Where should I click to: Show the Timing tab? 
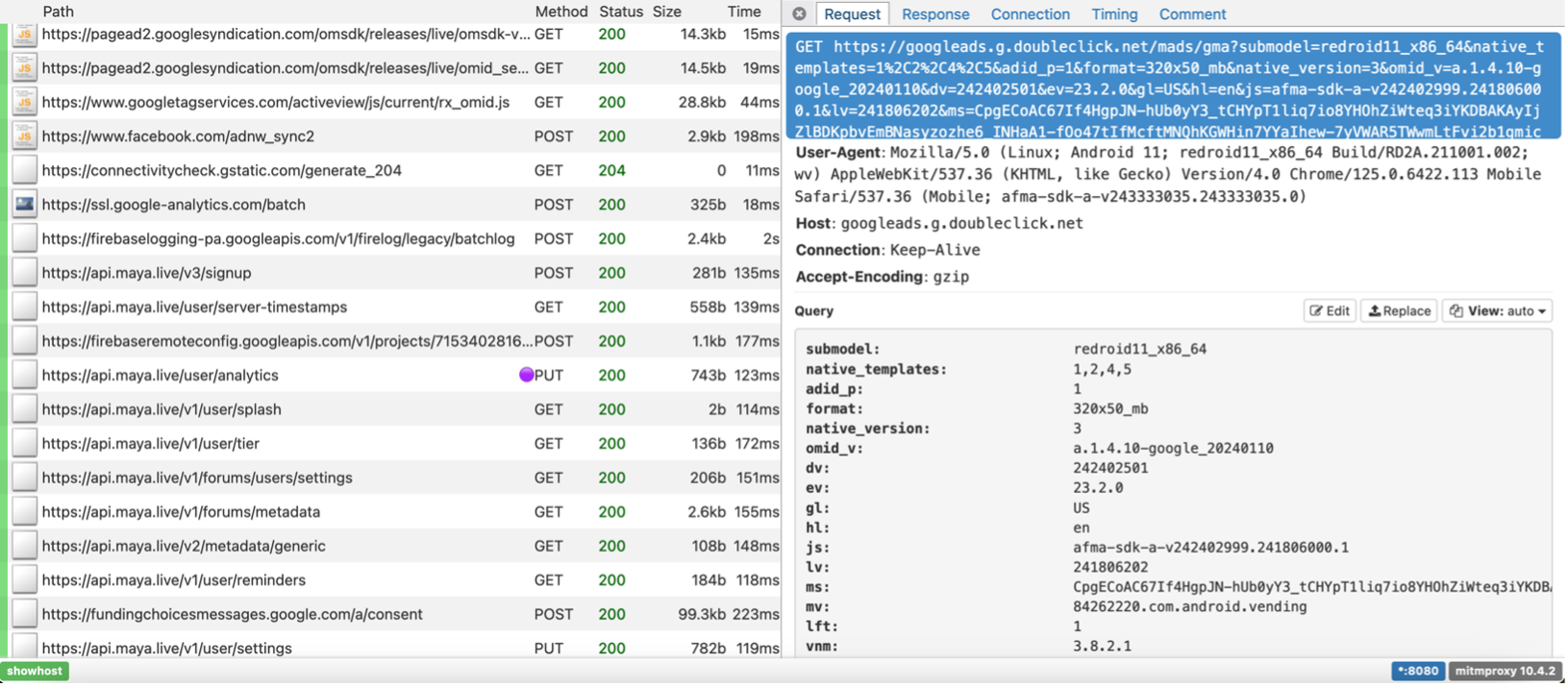point(1114,14)
